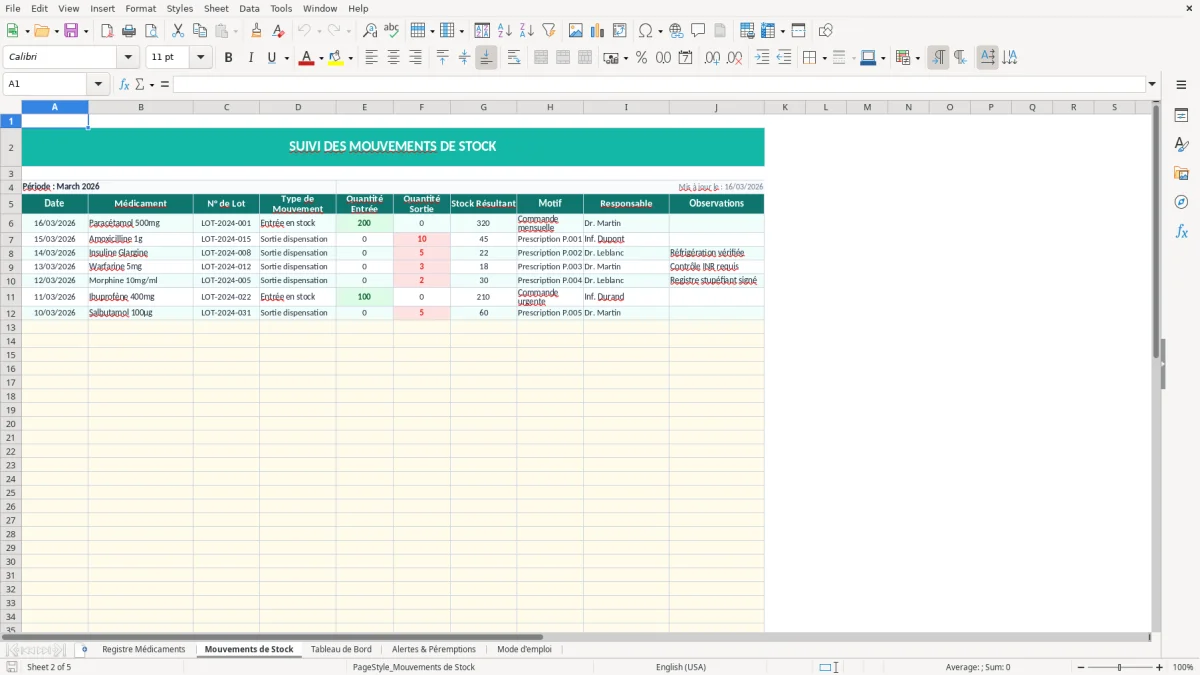Switch to Registre Médicaments sheet tab
The image size is (1200, 675).
tap(143, 649)
